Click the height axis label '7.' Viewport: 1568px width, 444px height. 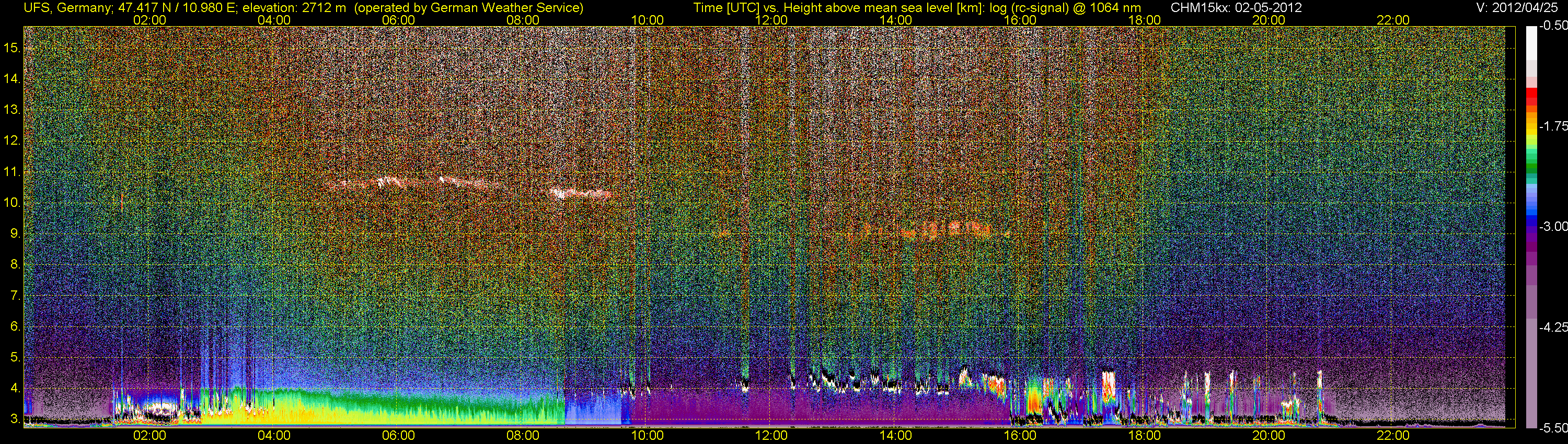[x=15, y=296]
